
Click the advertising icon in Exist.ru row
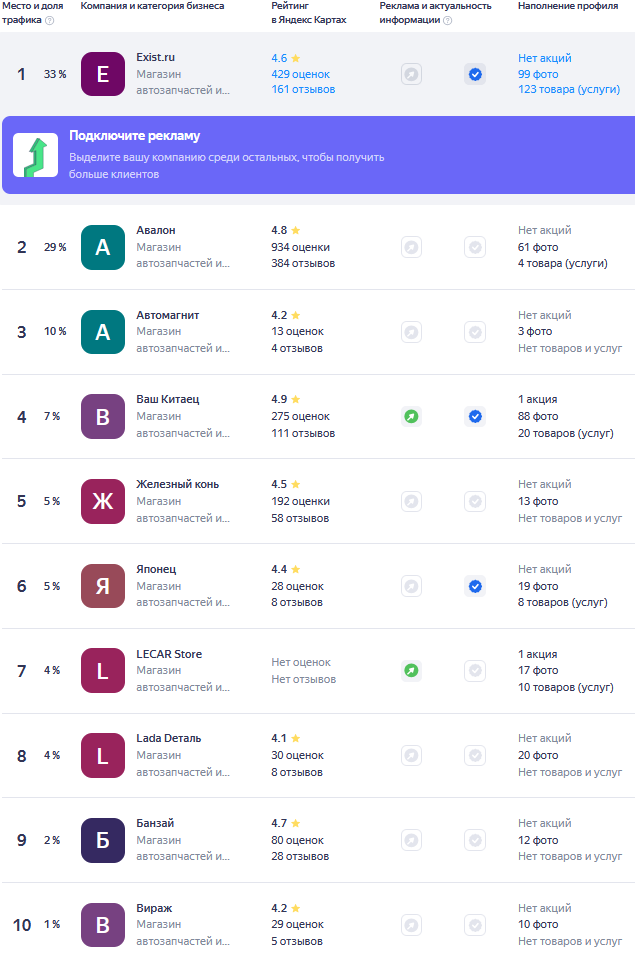tap(411, 74)
